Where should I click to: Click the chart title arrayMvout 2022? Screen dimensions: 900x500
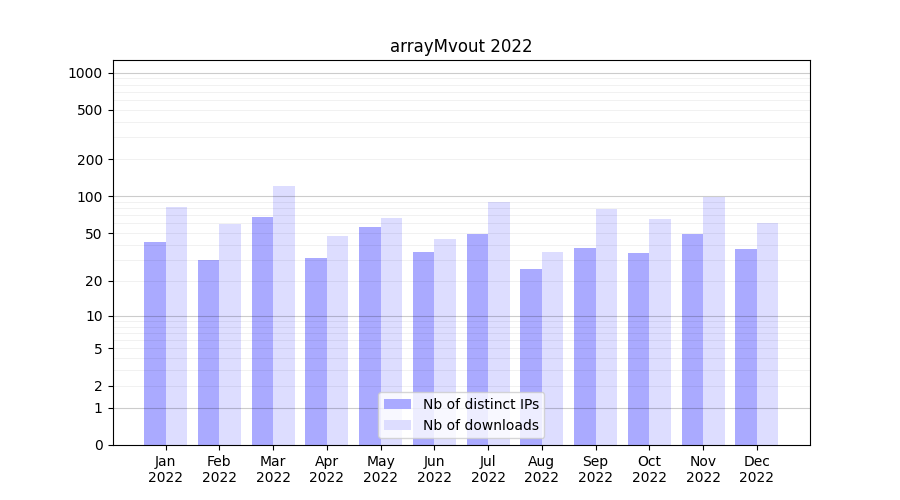click(461, 46)
